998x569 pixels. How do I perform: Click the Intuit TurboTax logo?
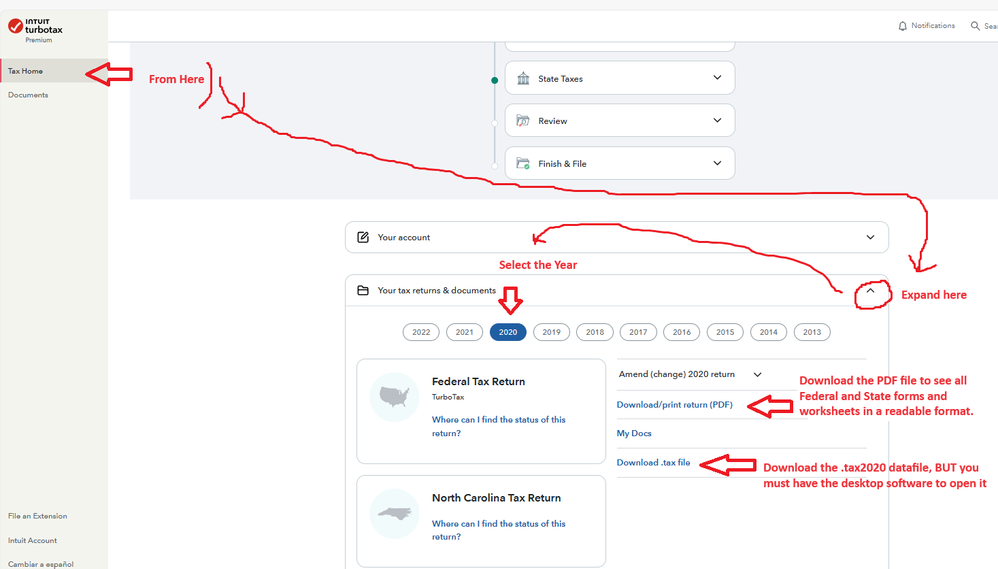(35, 29)
